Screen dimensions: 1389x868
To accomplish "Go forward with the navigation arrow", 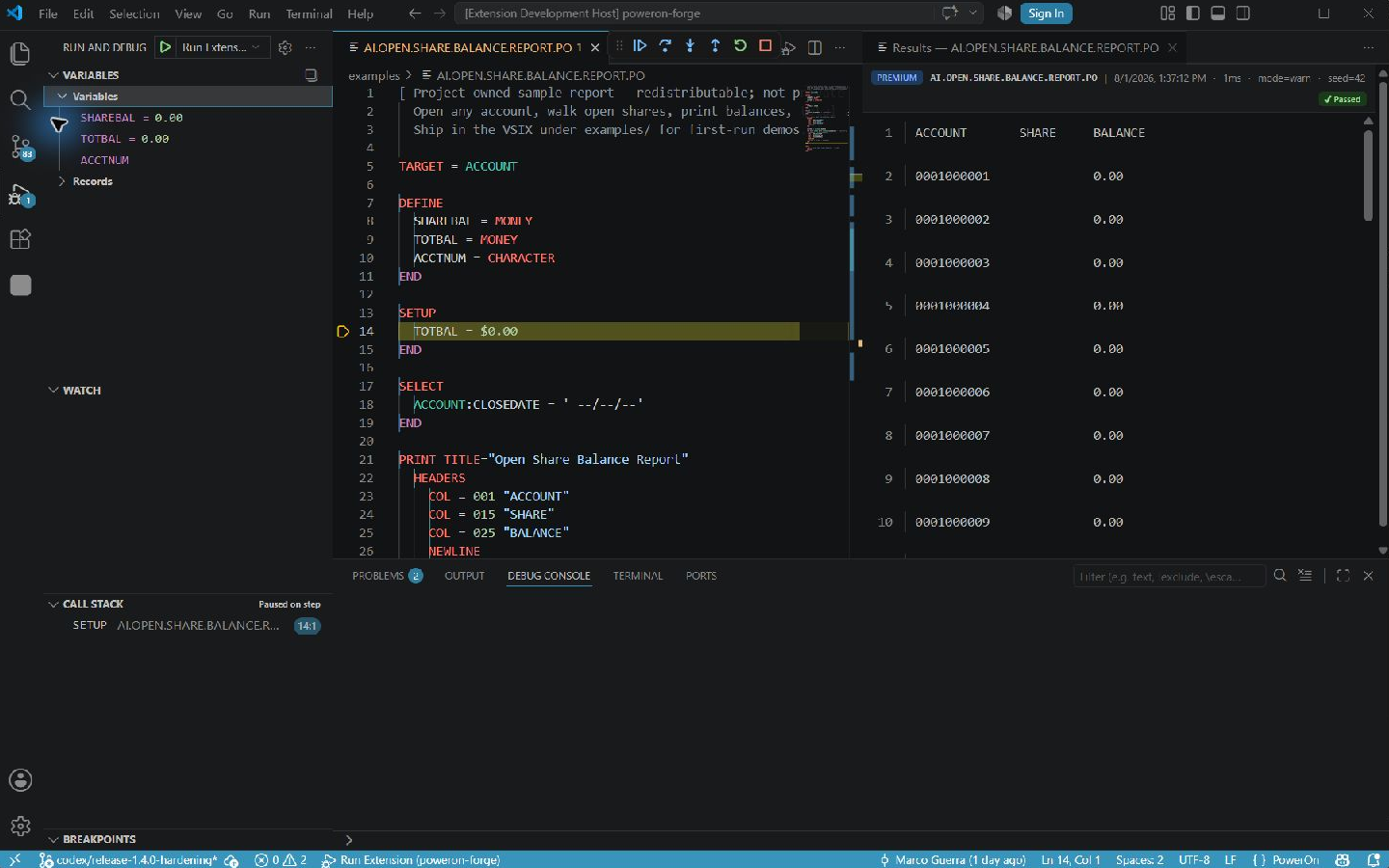I will (440, 14).
